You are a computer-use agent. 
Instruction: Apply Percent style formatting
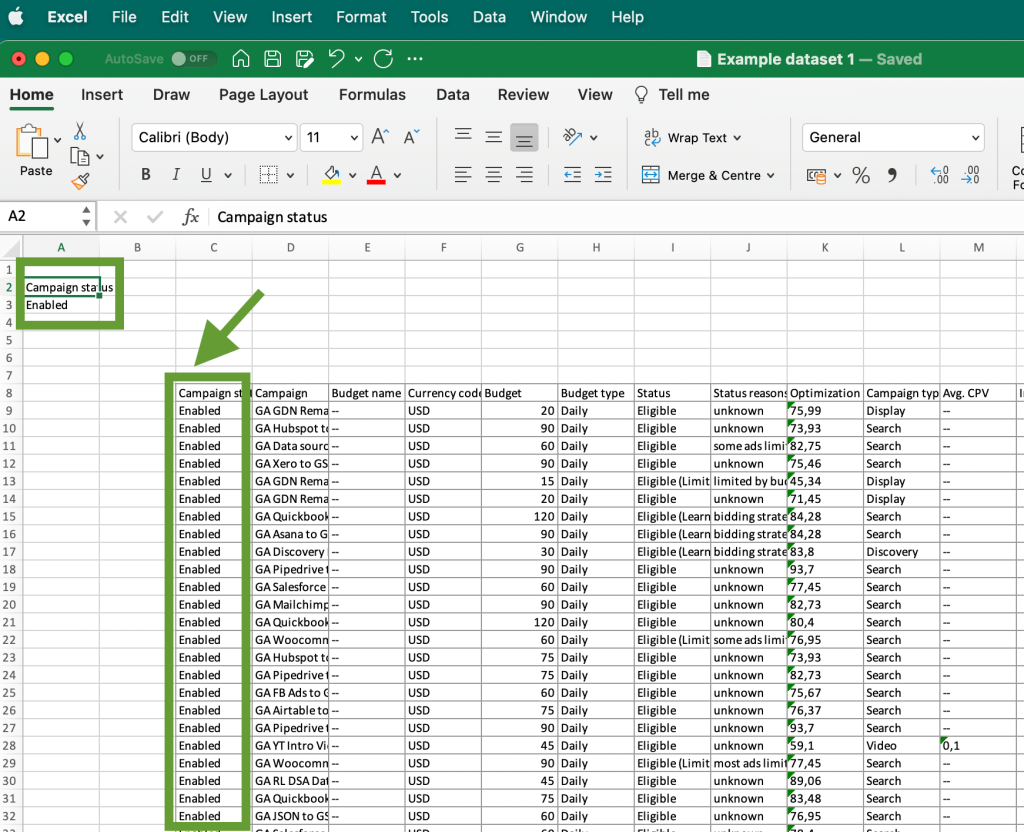pyautogui.click(x=861, y=174)
